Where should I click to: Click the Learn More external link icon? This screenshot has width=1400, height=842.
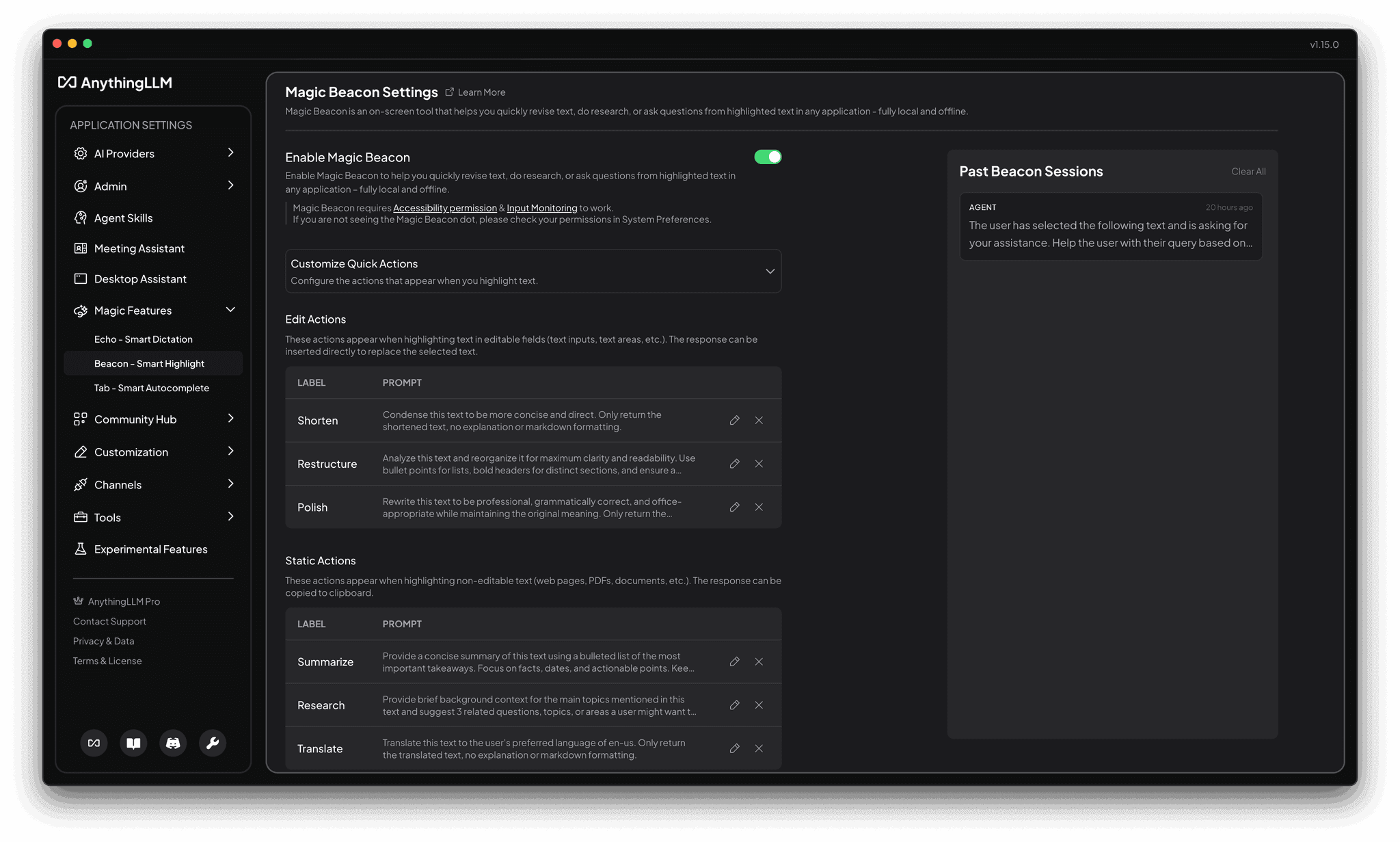[x=449, y=92]
